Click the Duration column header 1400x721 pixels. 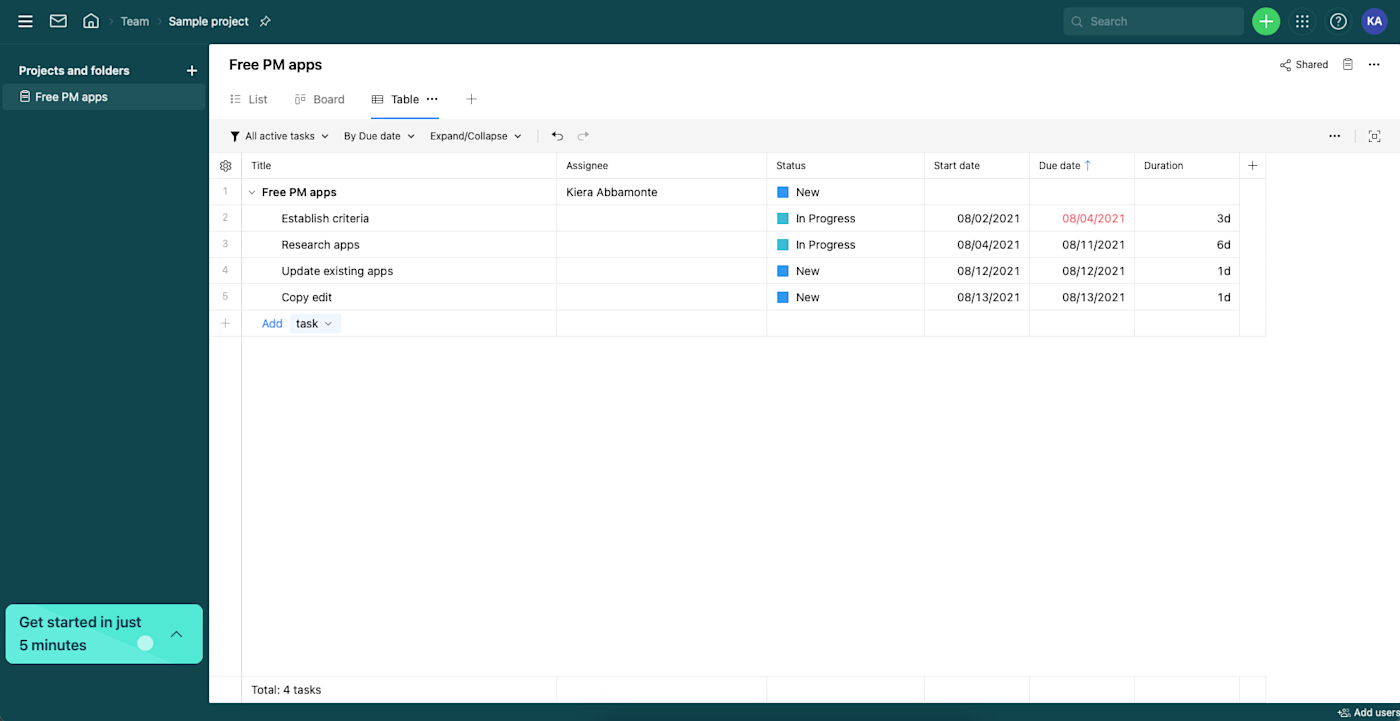[x=1187, y=166]
